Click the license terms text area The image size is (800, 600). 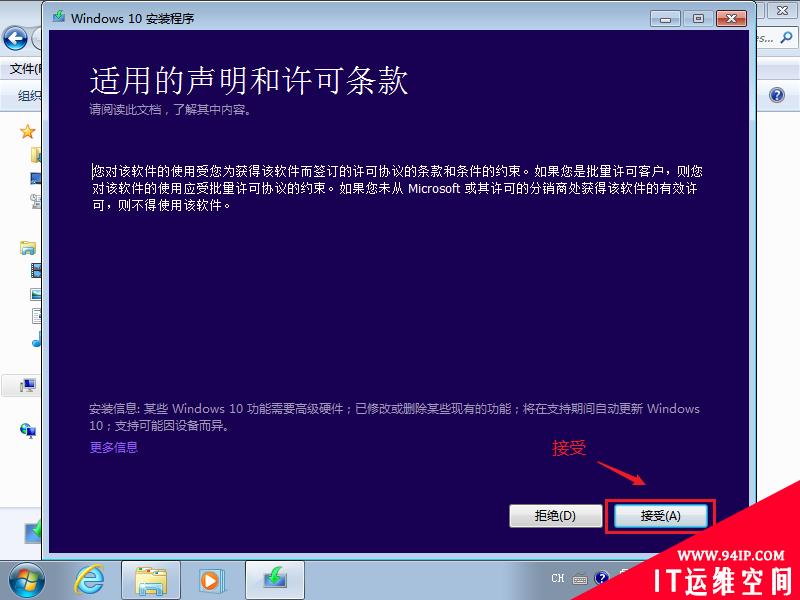pyautogui.click(x=397, y=188)
